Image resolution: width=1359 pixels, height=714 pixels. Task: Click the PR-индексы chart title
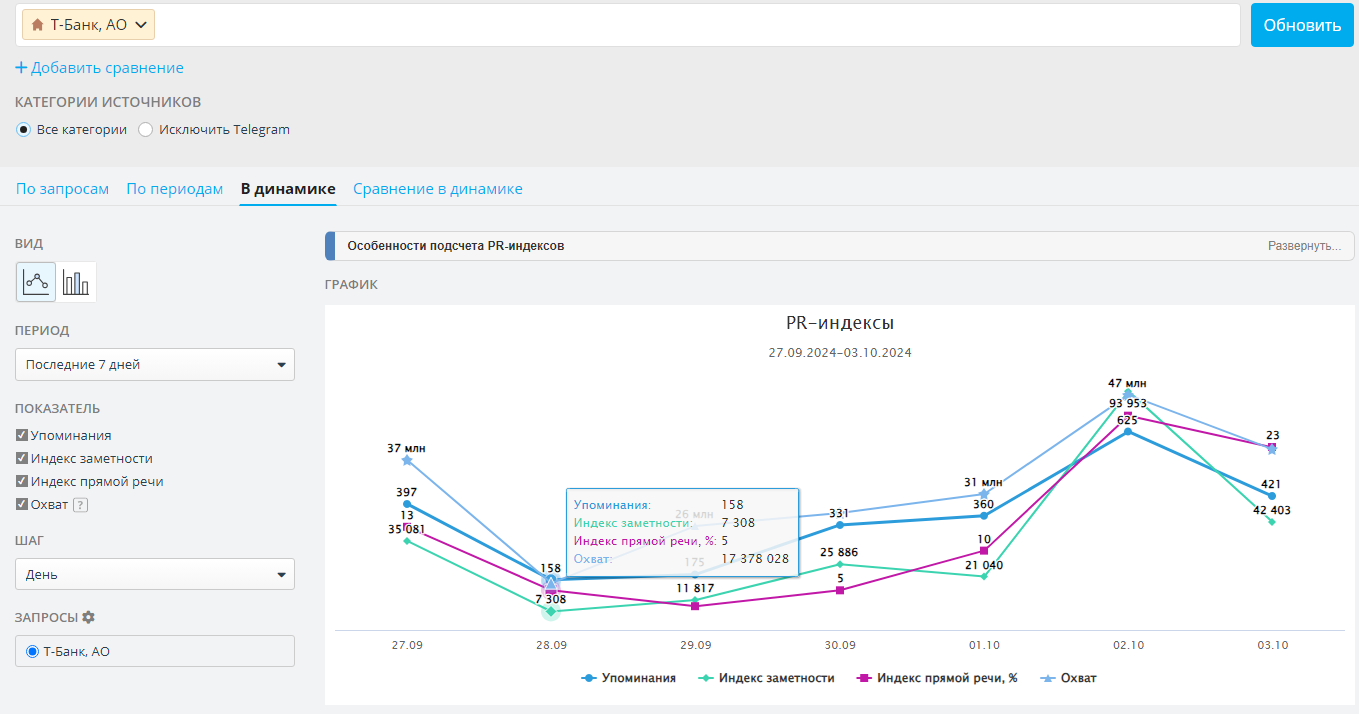tap(840, 323)
